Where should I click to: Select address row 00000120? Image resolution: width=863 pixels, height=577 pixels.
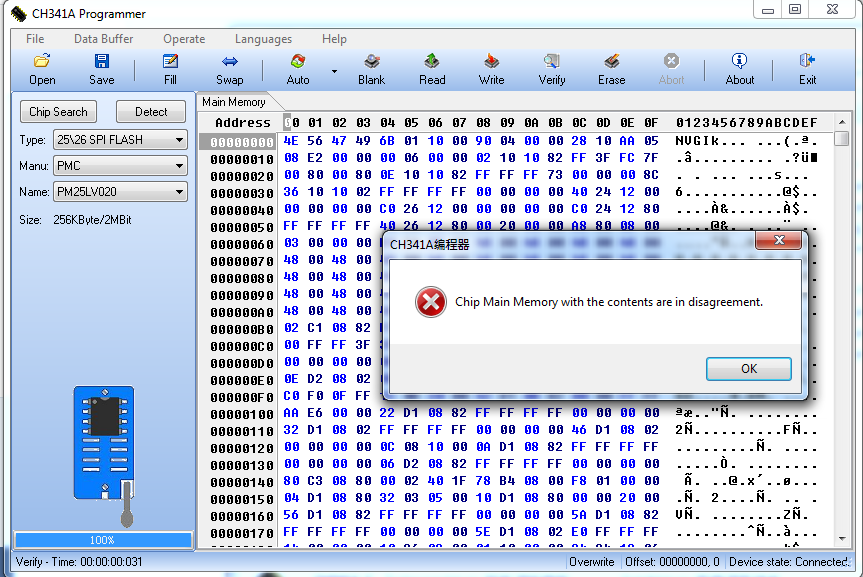click(x=242, y=448)
